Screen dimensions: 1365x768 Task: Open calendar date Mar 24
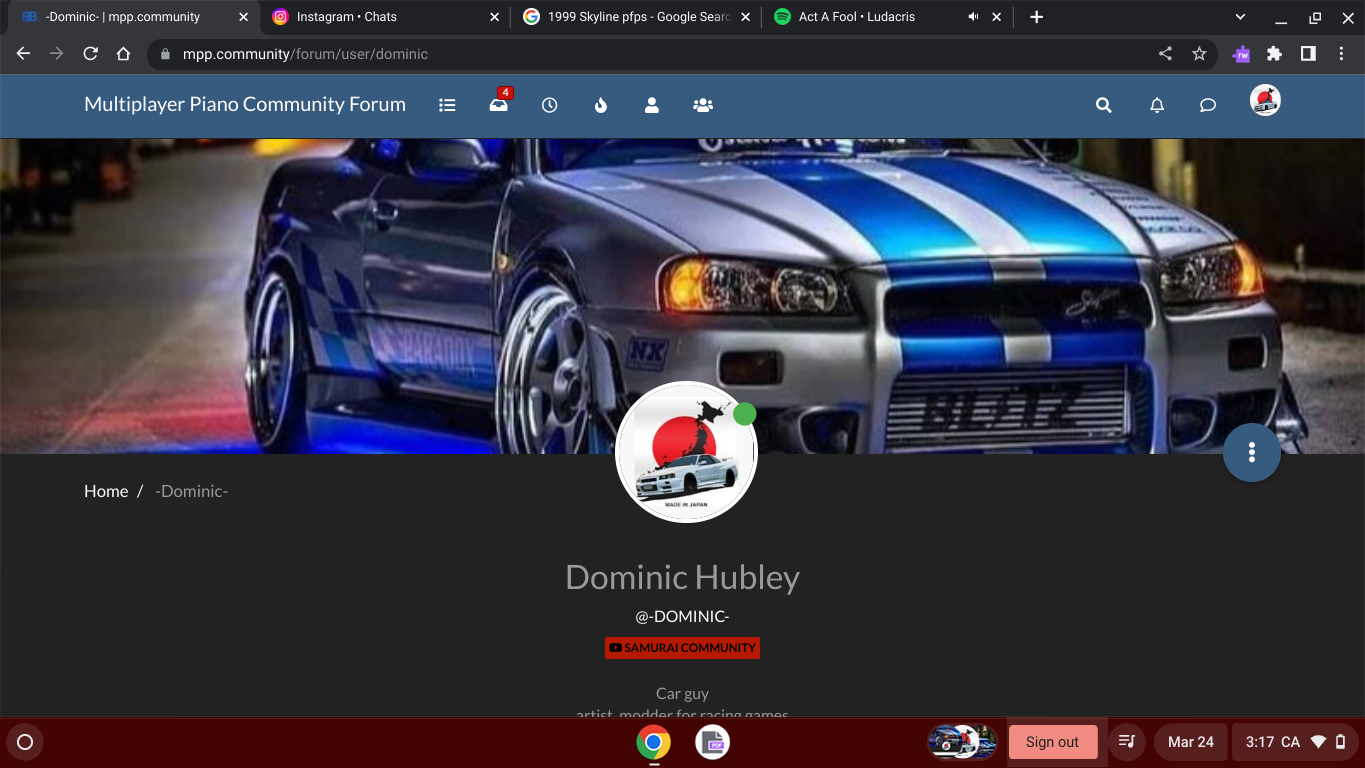(1191, 742)
